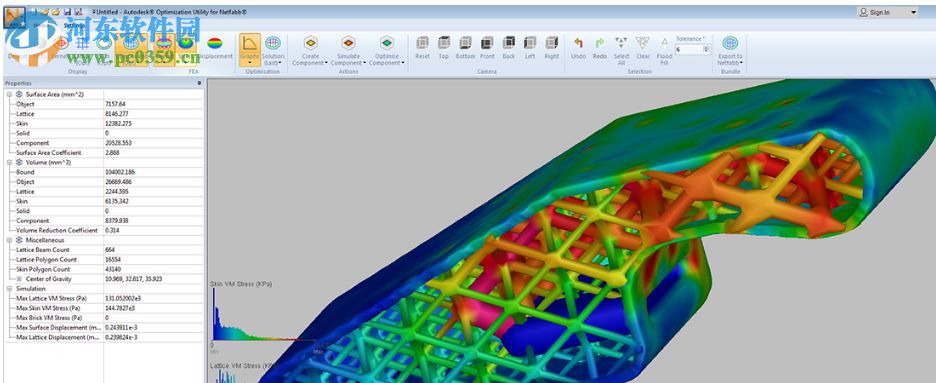
Task: Select the Volume Reduction Coefficient row
Action: [104, 230]
